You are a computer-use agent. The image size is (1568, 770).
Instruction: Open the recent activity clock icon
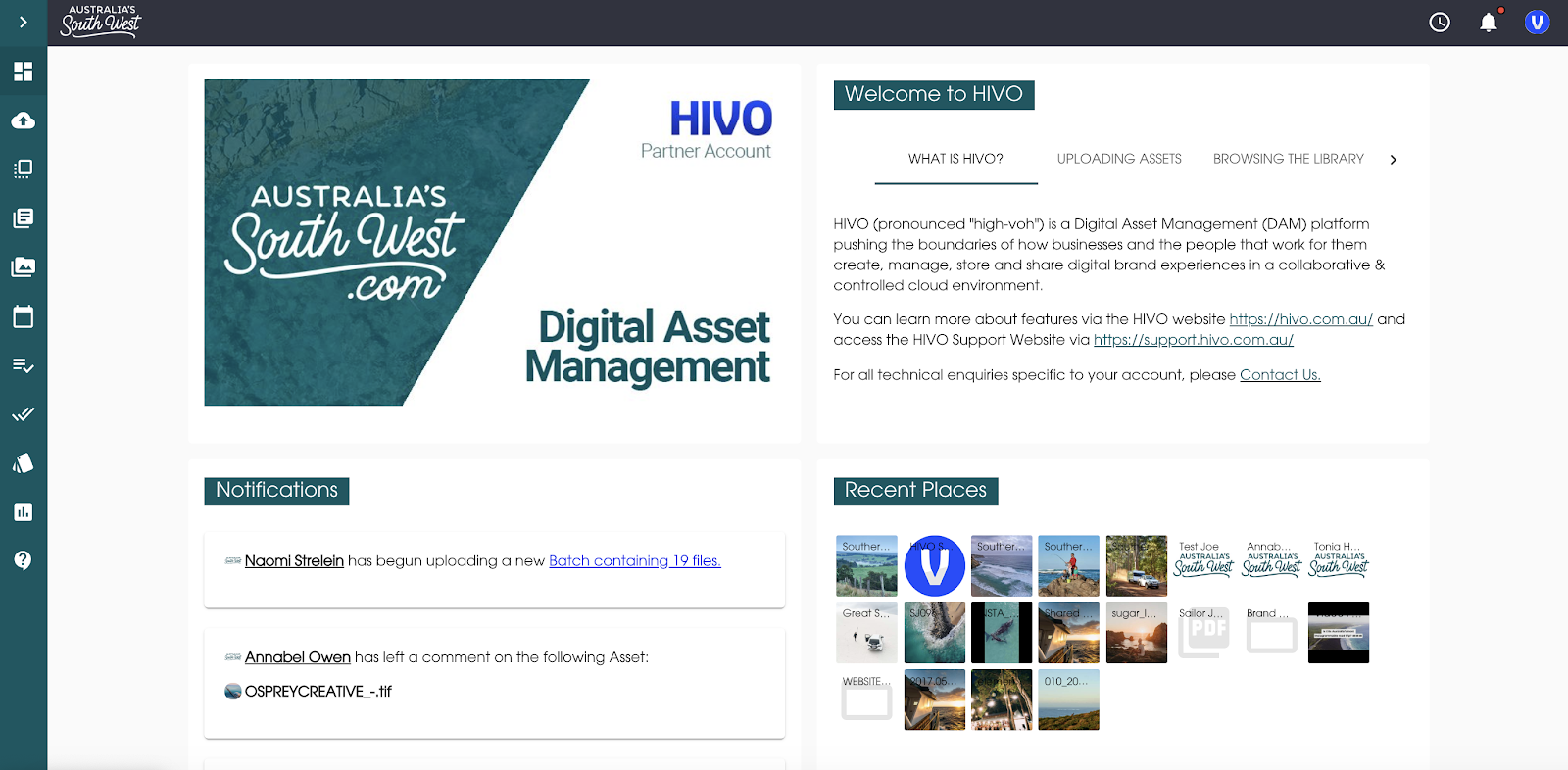(1440, 22)
